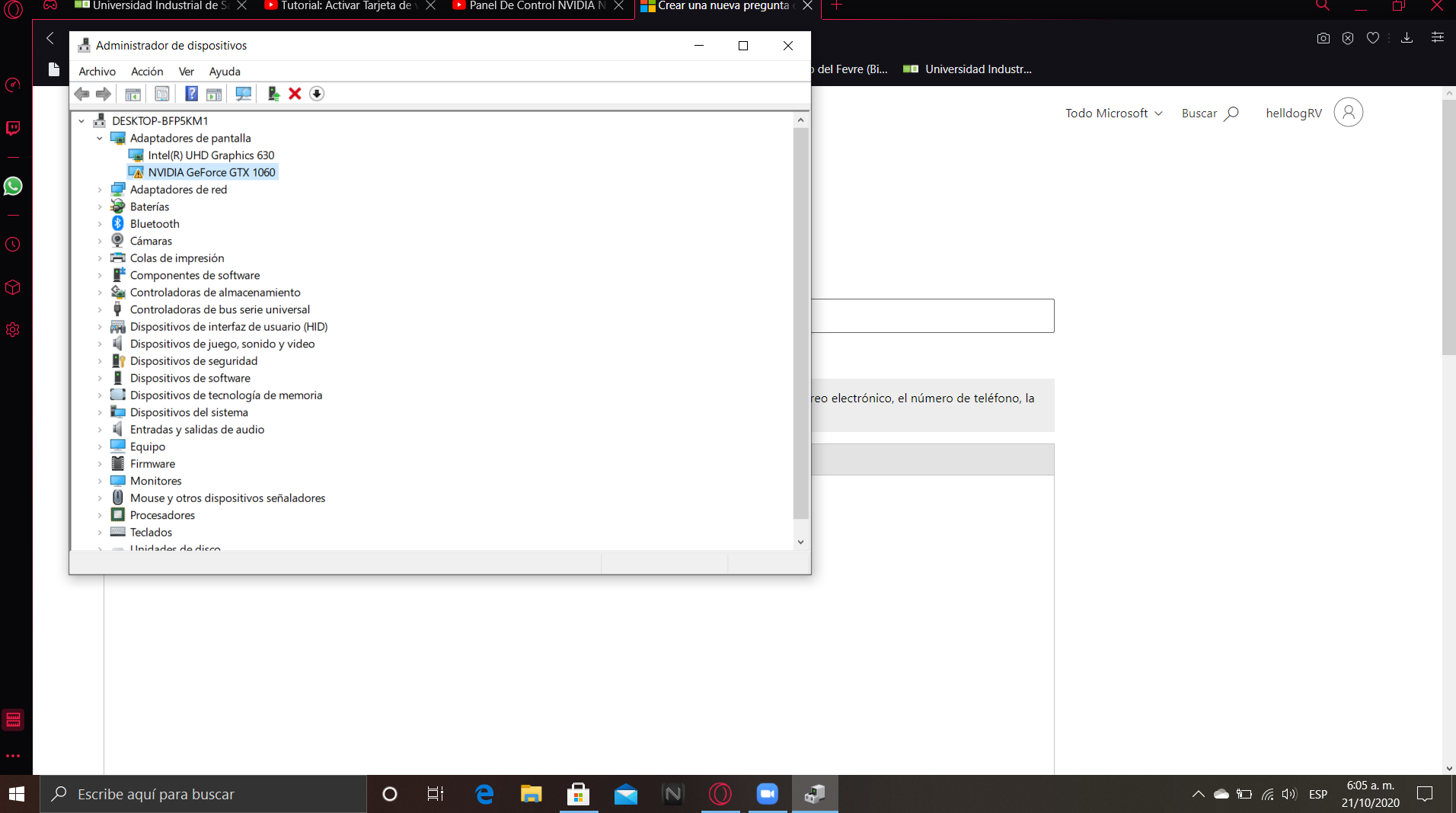Click the Back arrow in Device Manager toolbar

(x=82, y=94)
